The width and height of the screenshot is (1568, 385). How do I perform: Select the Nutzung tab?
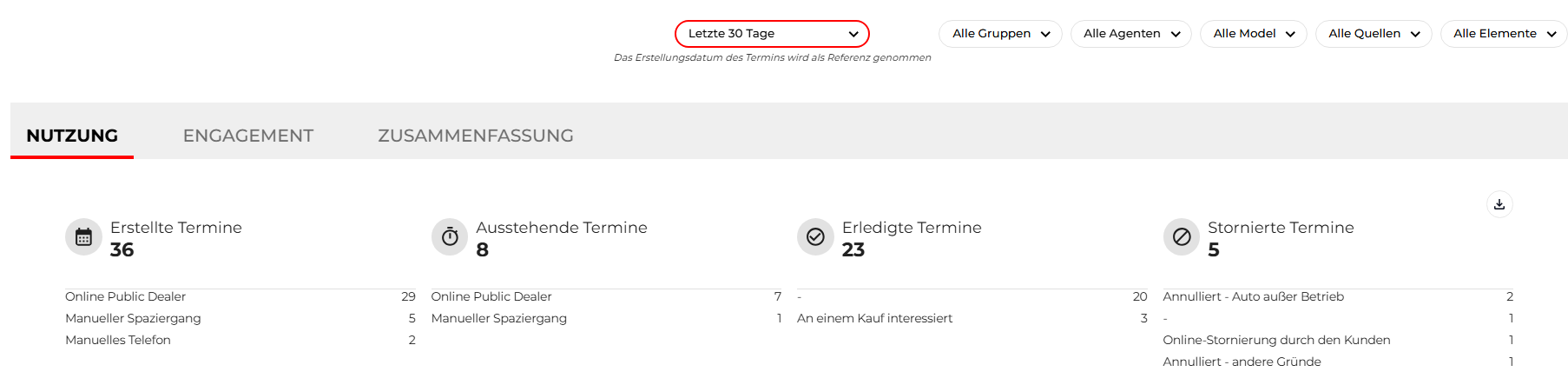pyautogui.click(x=72, y=136)
